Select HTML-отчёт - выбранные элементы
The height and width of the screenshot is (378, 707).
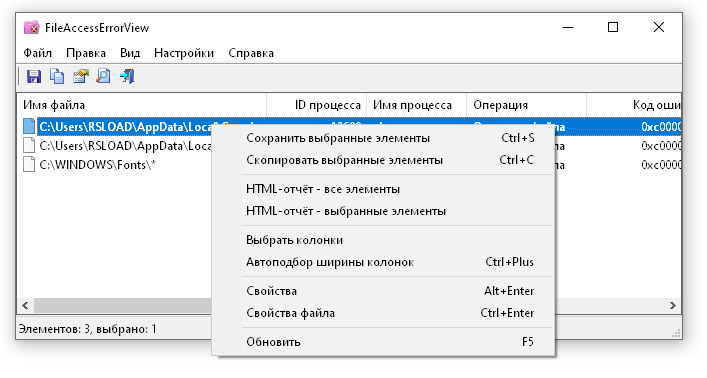coord(384,211)
